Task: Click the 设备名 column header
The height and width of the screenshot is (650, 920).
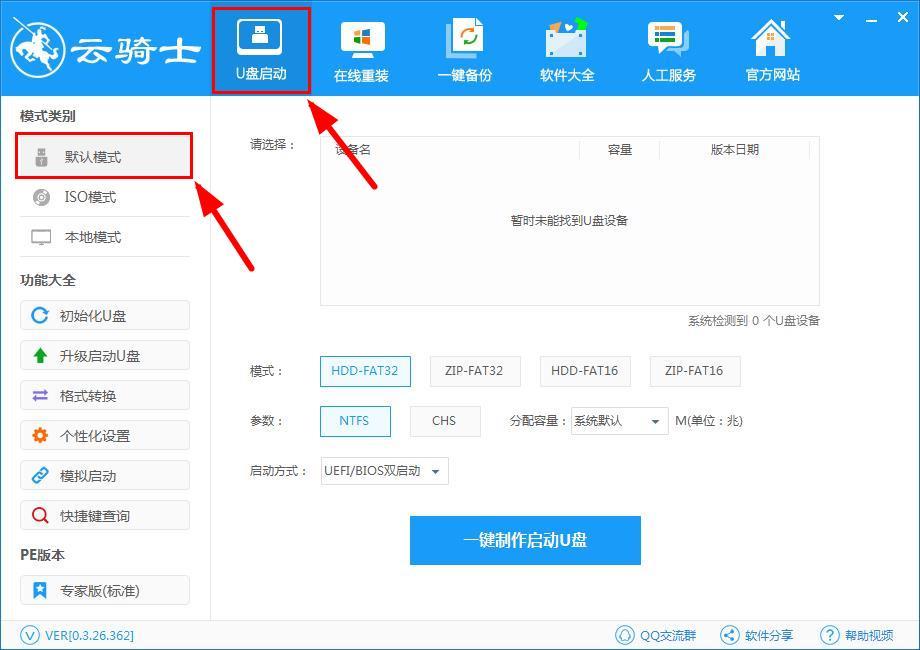Action: (353, 150)
